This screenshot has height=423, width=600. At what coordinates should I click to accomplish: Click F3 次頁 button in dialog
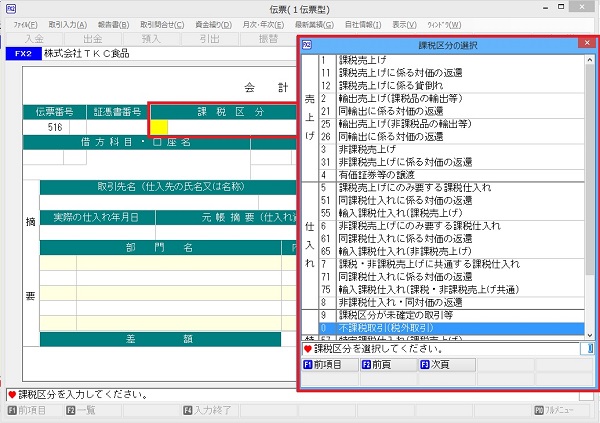click(x=447, y=365)
